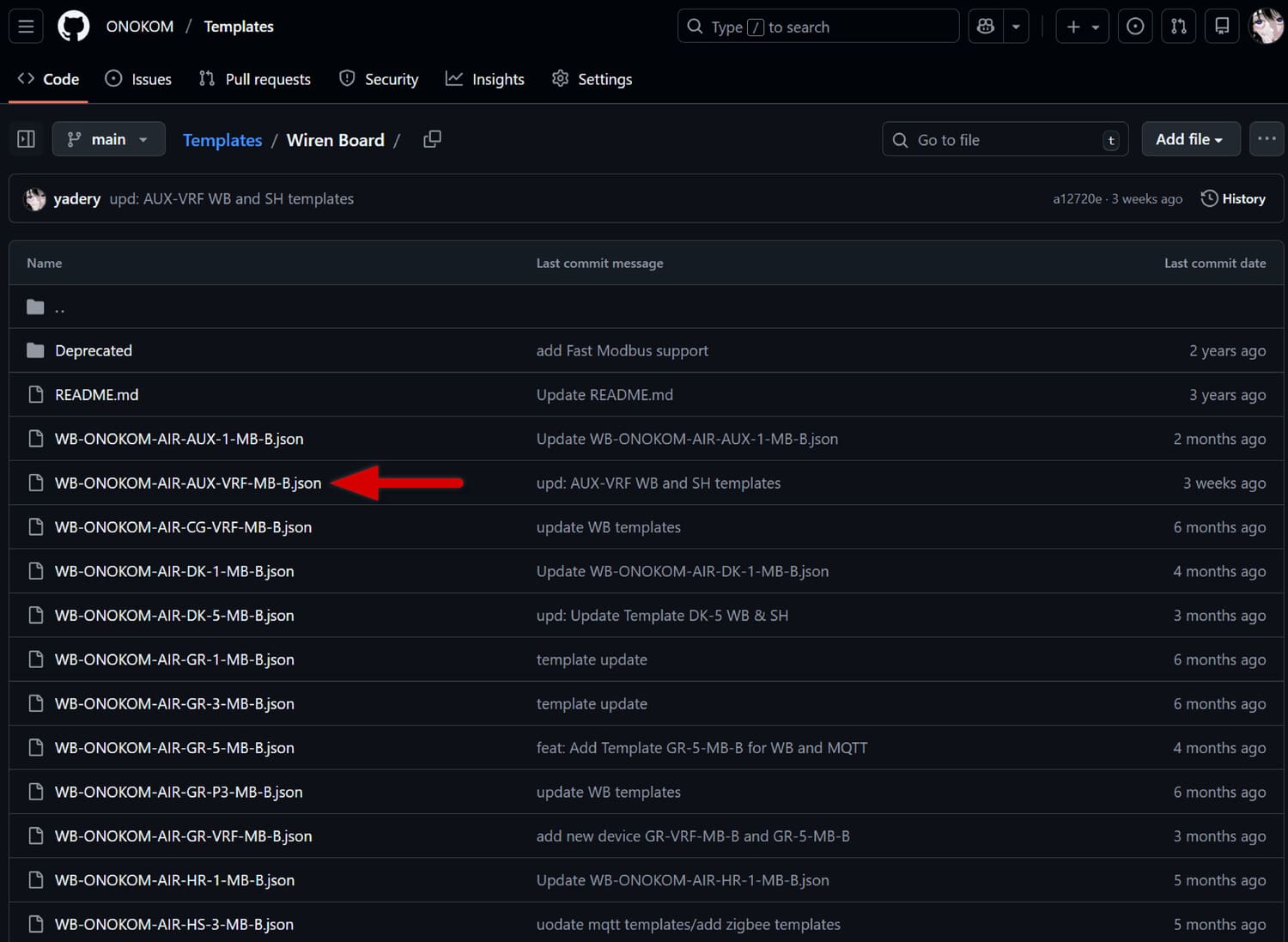
Task: Open the hamburger navigation menu
Action: [x=26, y=27]
